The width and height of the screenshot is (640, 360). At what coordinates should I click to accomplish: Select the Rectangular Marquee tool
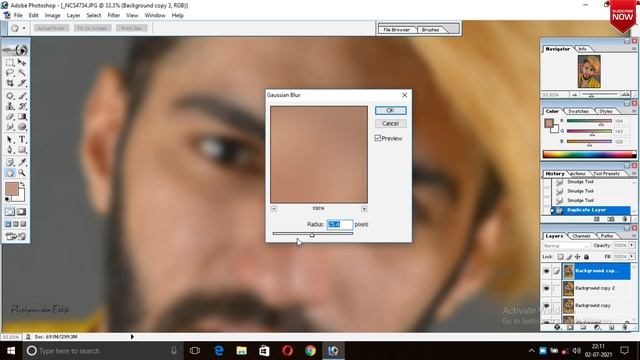coord(10,62)
